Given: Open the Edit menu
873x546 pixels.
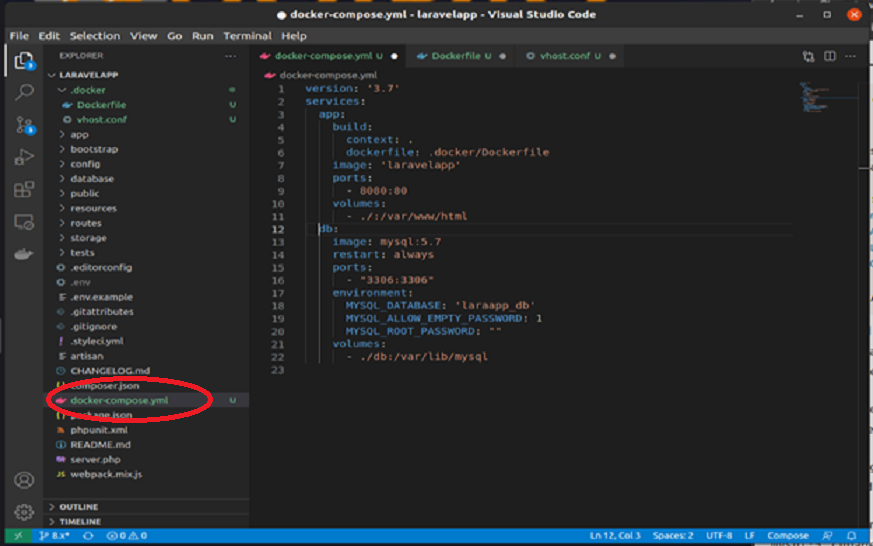Looking at the screenshot, I should click(x=49, y=36).
